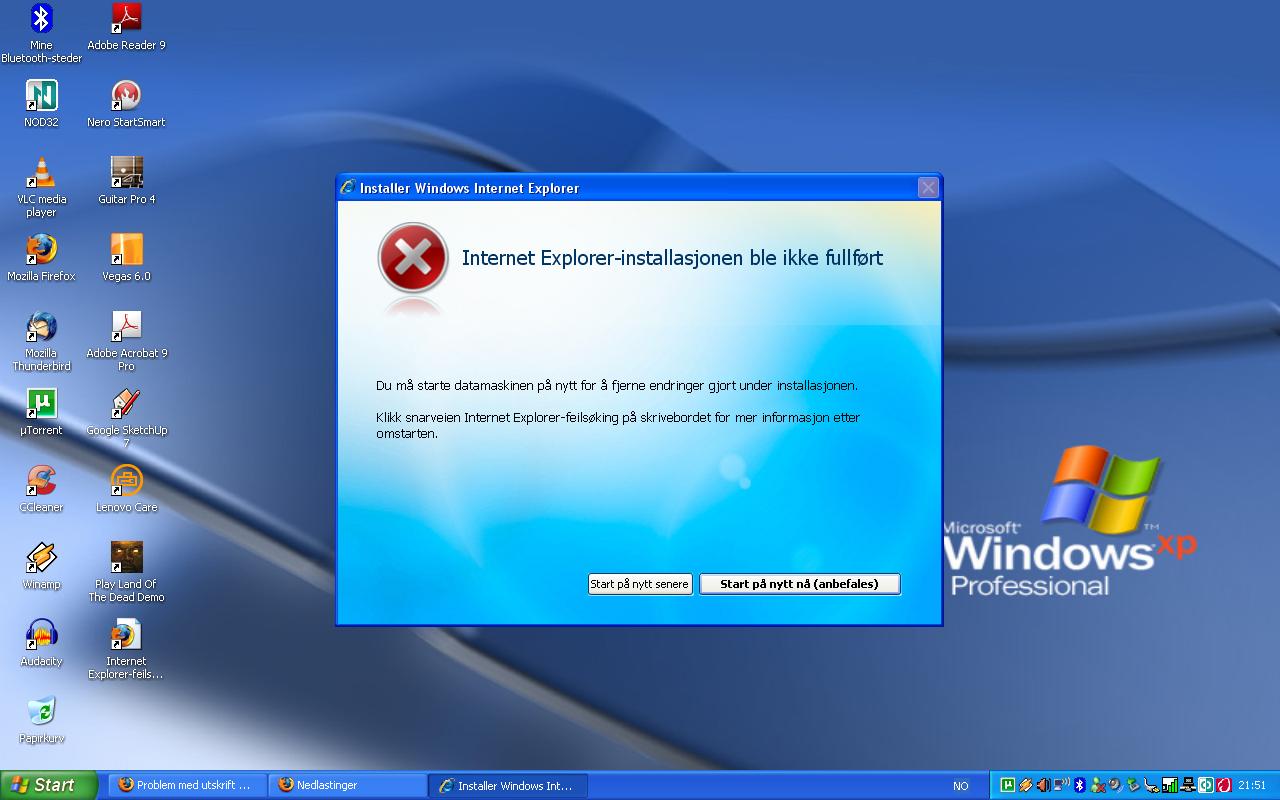Click the red rightmost tray icon

coord(1224,785)
